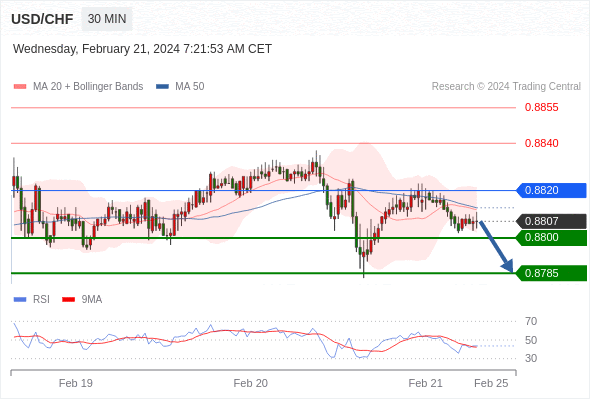Click the 0.8855 resistance level label
The height and width of the screenshot is (400, 590).
coord(541,108)
